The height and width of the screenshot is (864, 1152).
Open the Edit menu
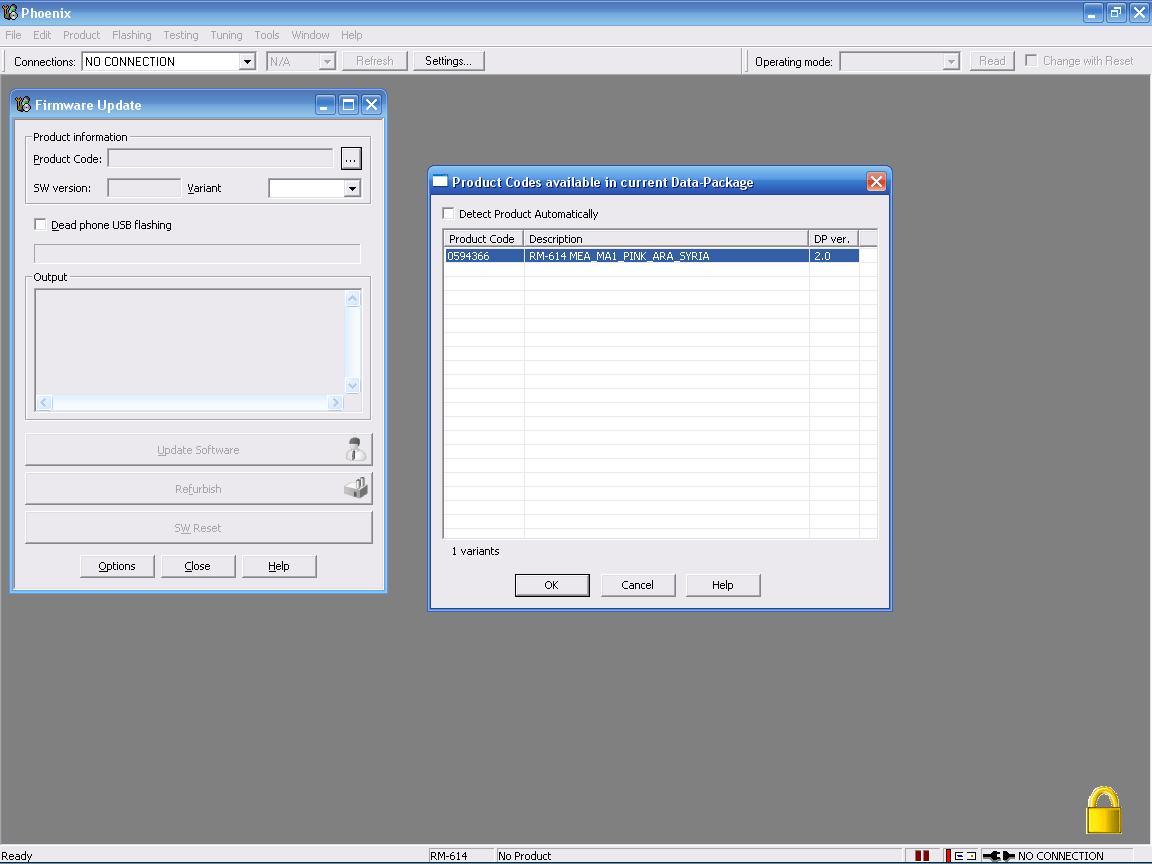[42, 35]
